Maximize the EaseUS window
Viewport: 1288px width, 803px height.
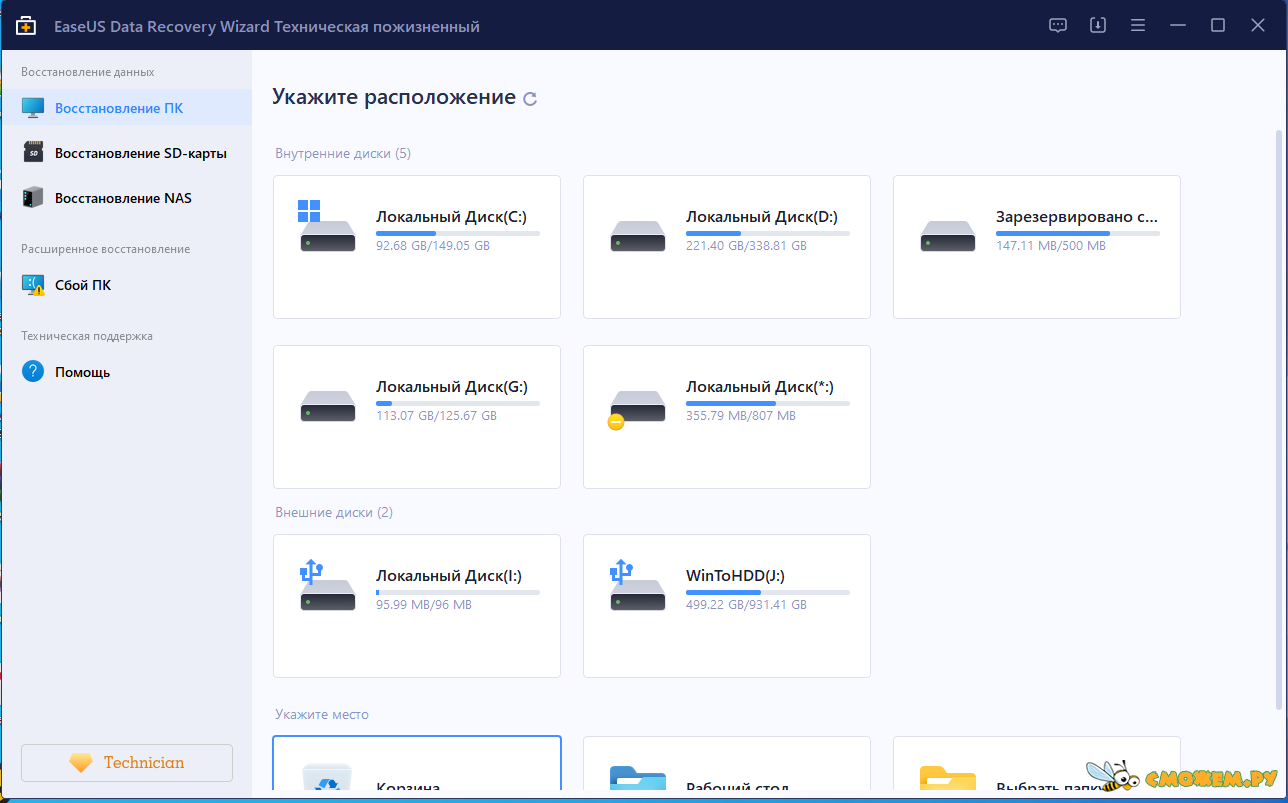[x=1218, y=26]
